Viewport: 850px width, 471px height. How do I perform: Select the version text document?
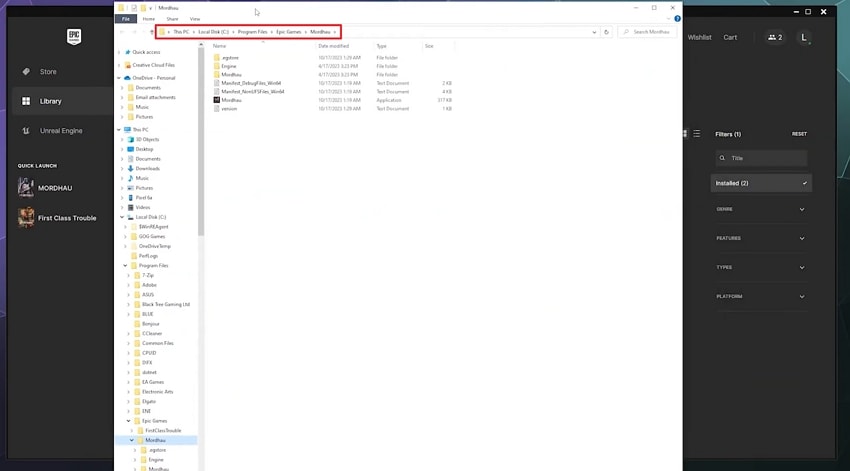point(229,109)
